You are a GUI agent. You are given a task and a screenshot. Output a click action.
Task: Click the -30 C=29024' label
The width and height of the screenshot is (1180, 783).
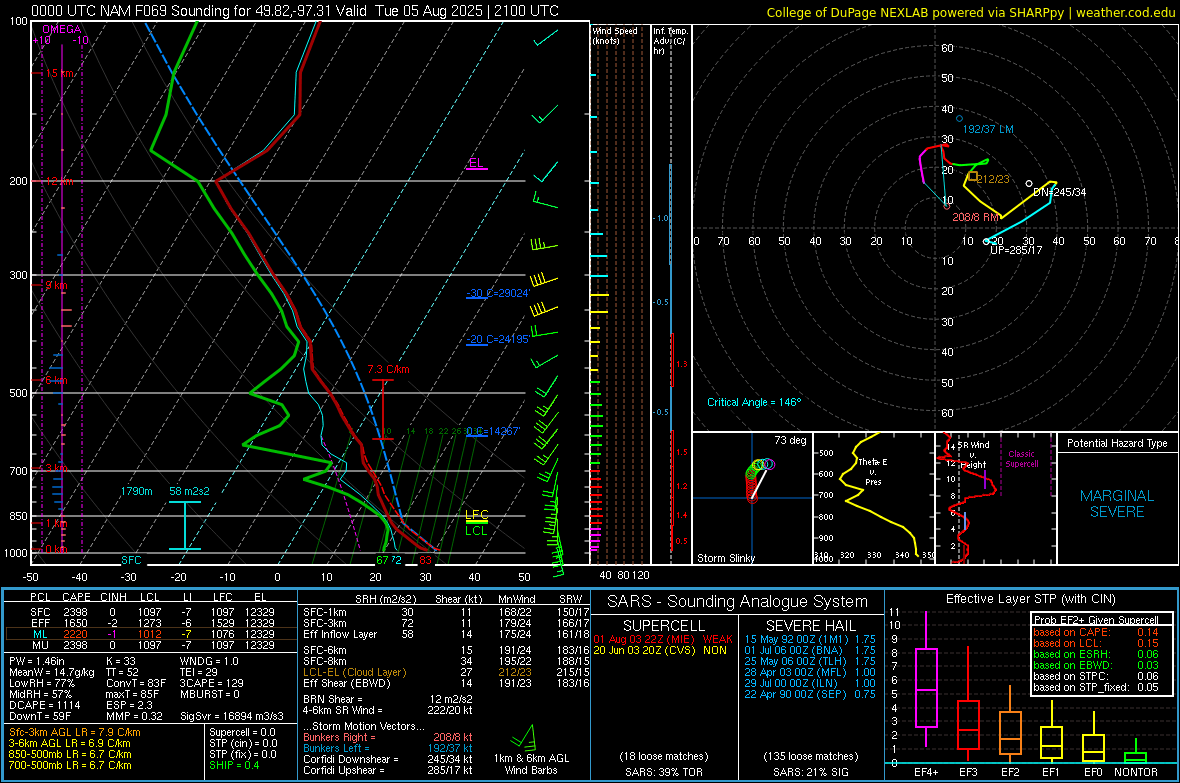(499, 293)
